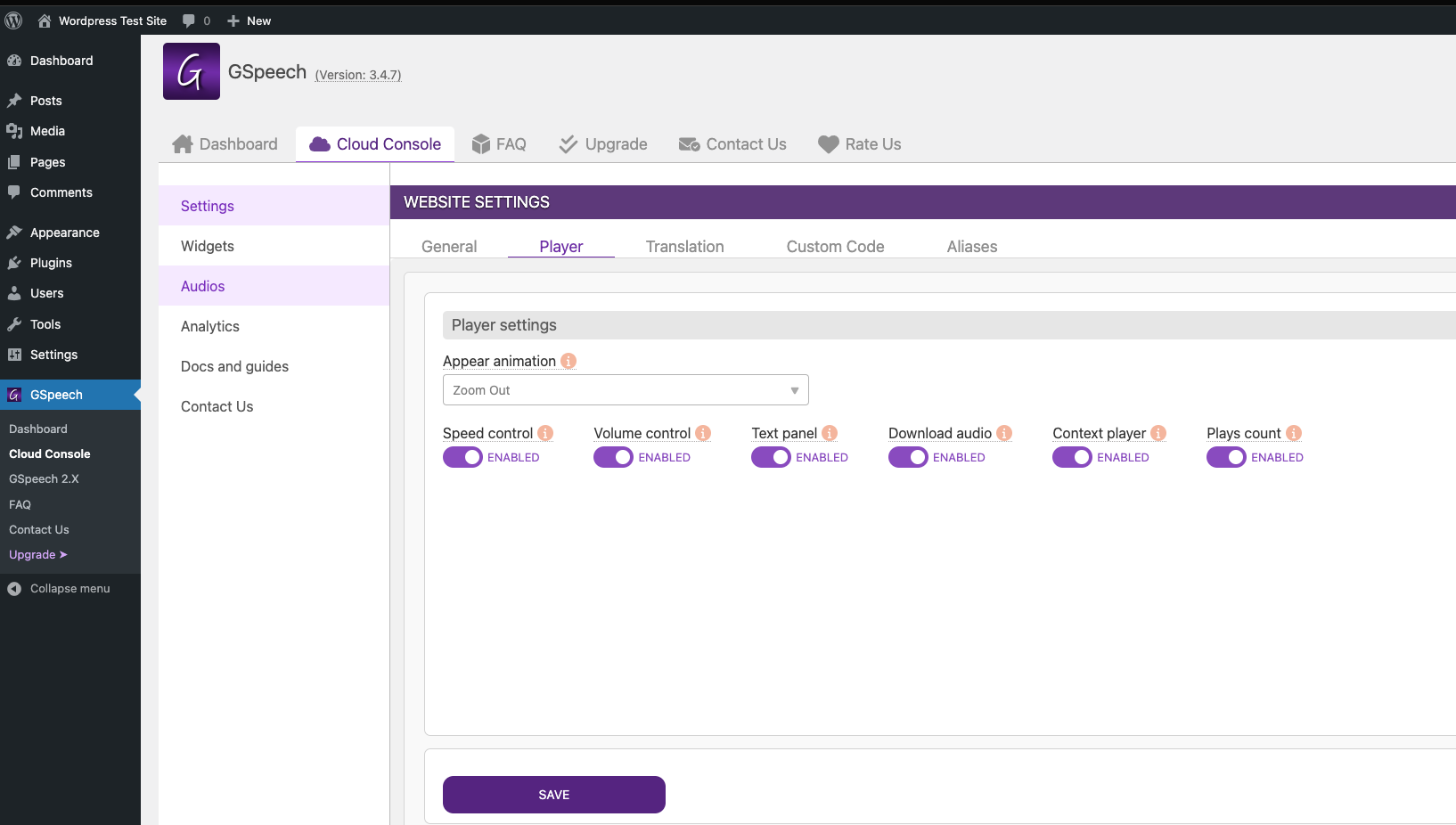Open Contact Us in console side menu
The image size is (1456, 825).
274,406
